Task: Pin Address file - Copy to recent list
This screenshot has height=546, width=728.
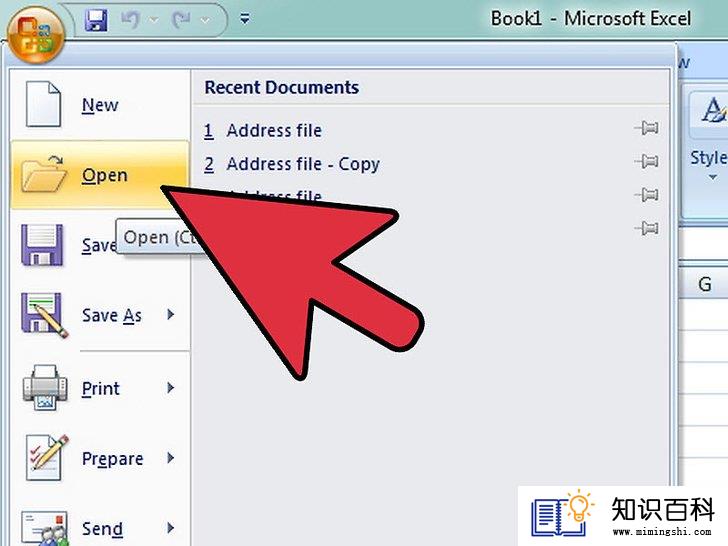Action: coord(647,161)
